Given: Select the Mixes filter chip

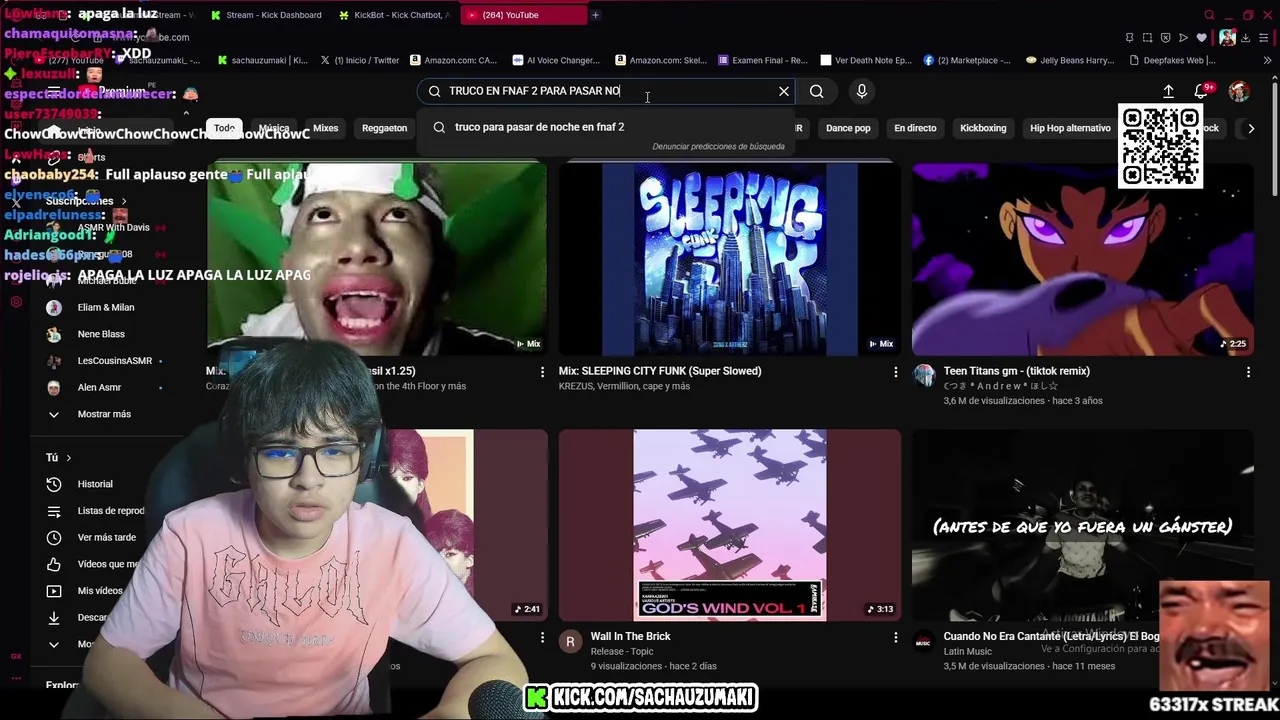Looking at the screenshot, I should coord(326,128).
